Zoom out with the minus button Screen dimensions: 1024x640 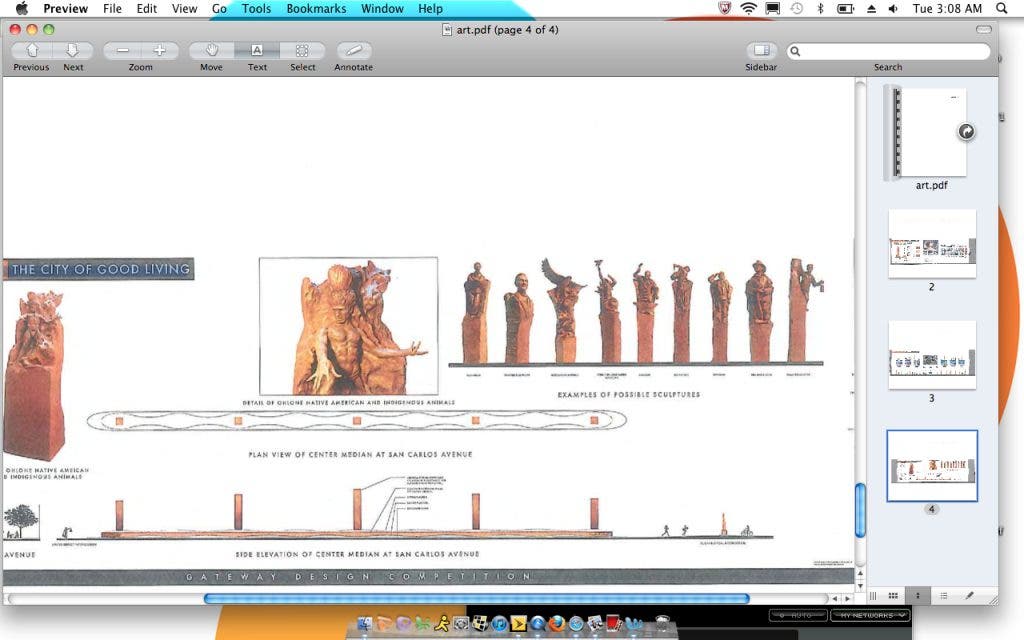122,51
